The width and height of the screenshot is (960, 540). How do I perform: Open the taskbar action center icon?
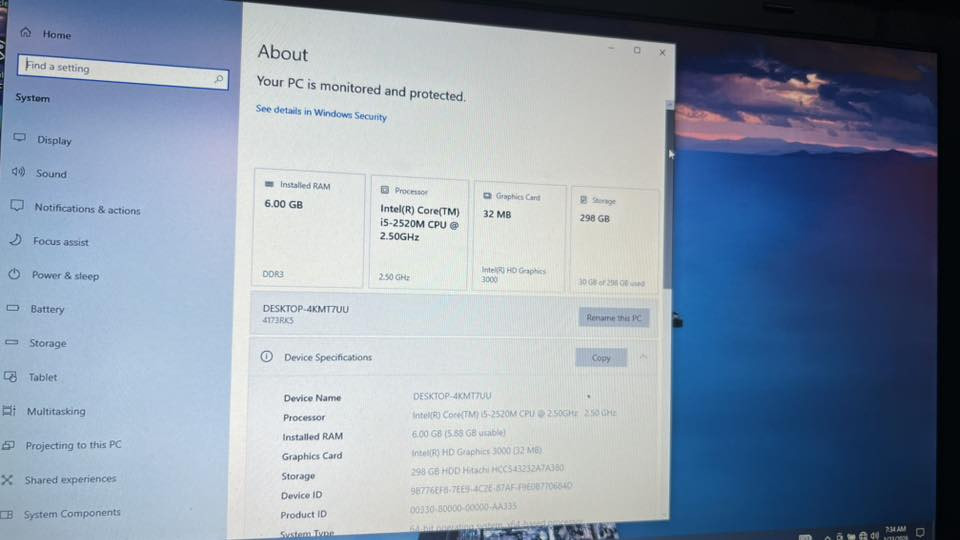coord(920,533)
